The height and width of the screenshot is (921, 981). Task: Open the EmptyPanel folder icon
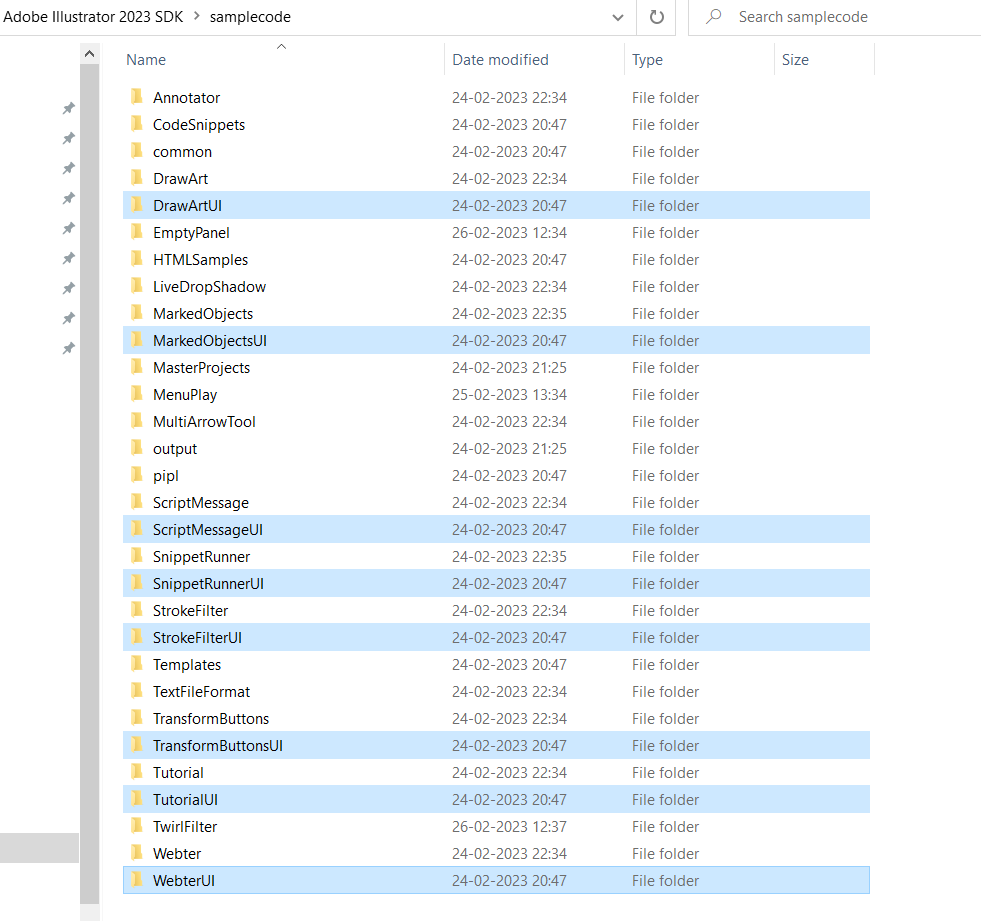[x=139, y=232]
